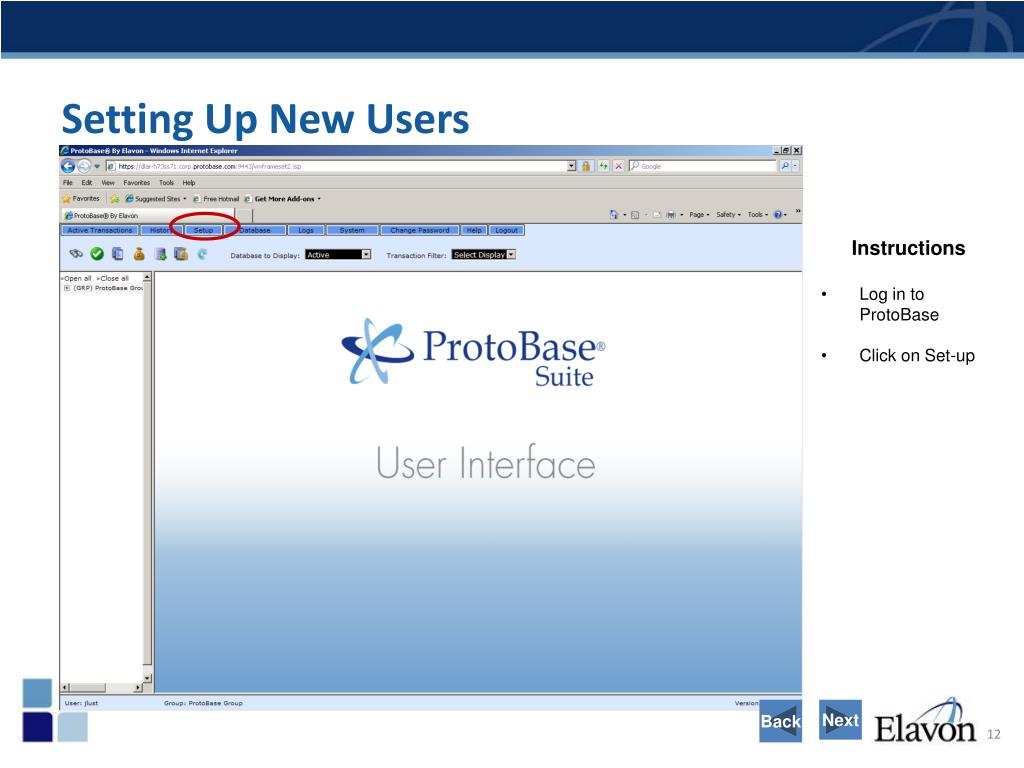Open the Page menu in command bar
Screen dimensions: 1024x768
click(x=699, y=214)
